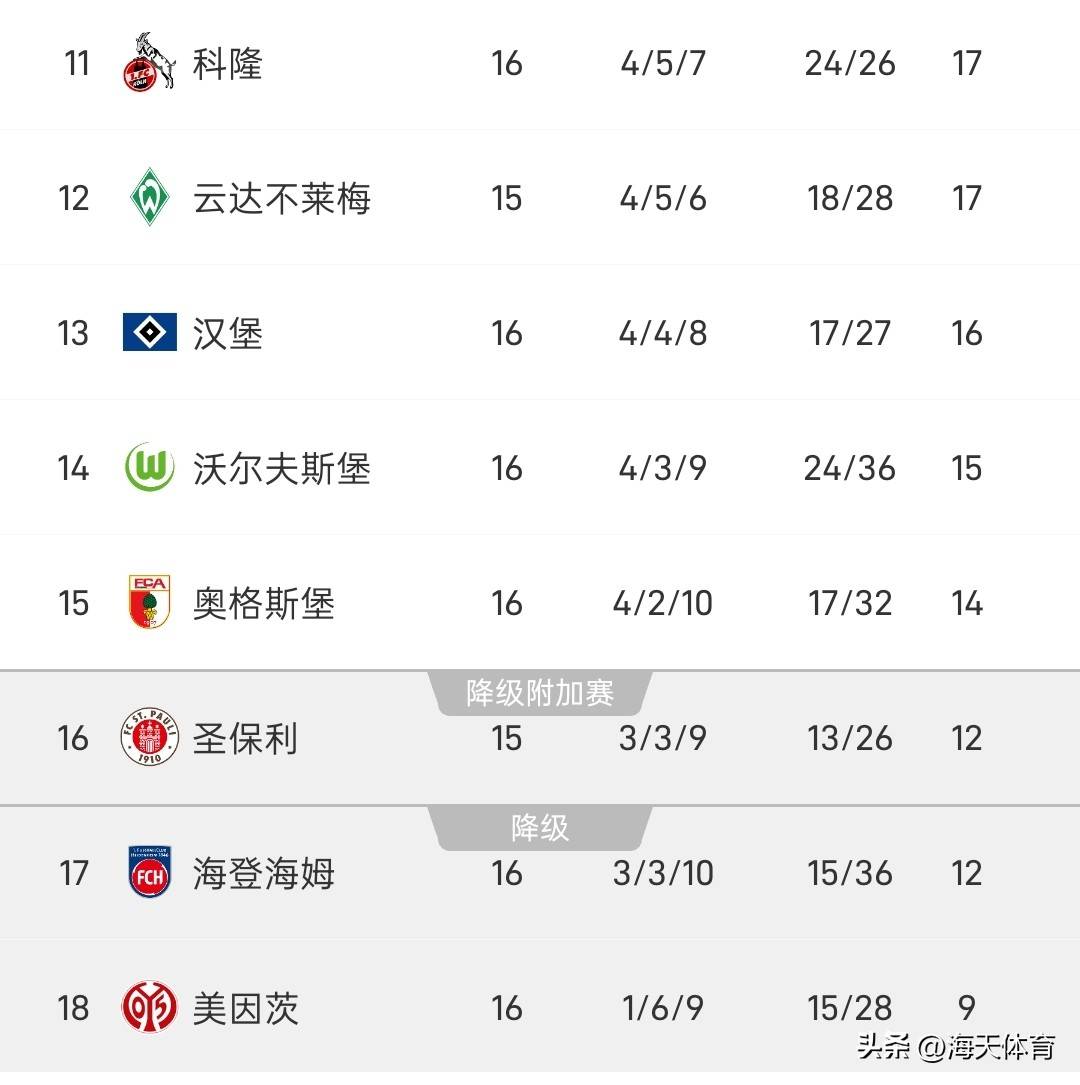Click the Wolfsburg green W logo
Screen dimensions: 1080x1085
pos(150,468)
